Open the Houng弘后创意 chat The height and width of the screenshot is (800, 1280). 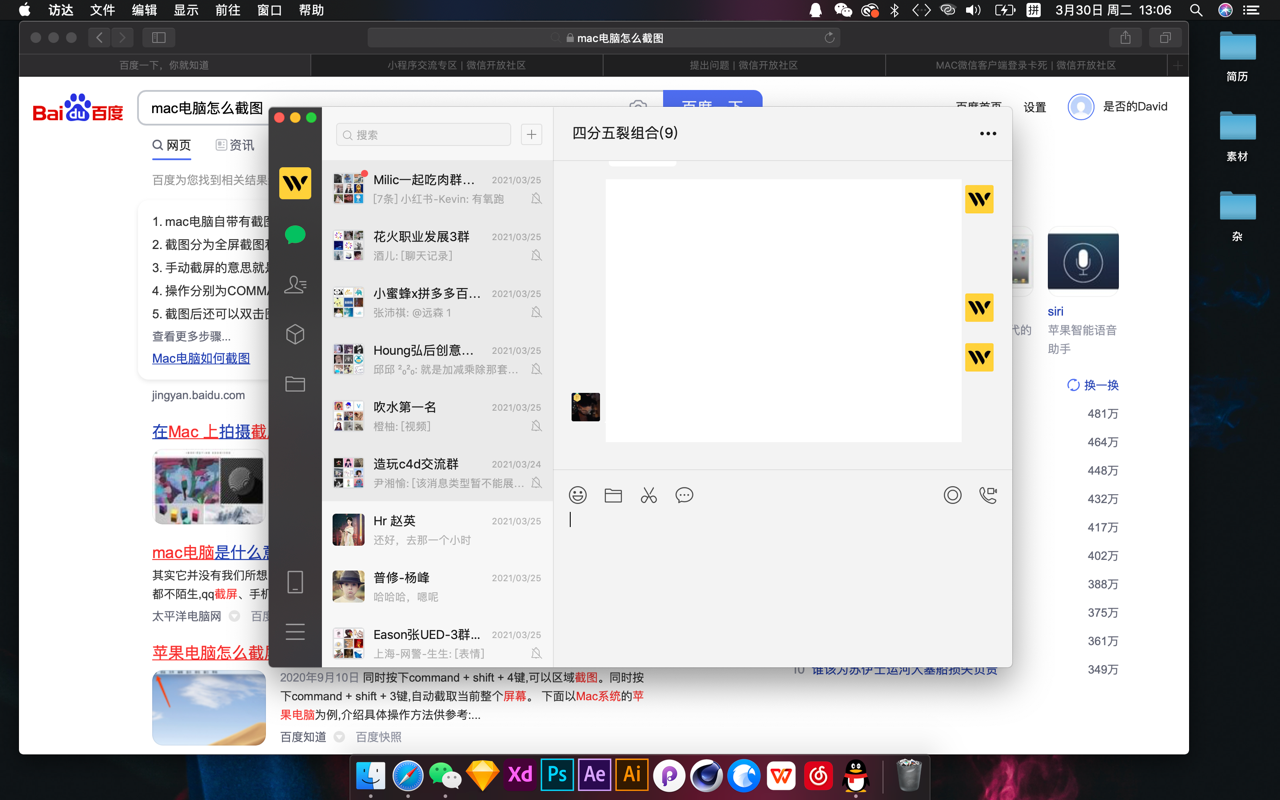tap(438, 359)
